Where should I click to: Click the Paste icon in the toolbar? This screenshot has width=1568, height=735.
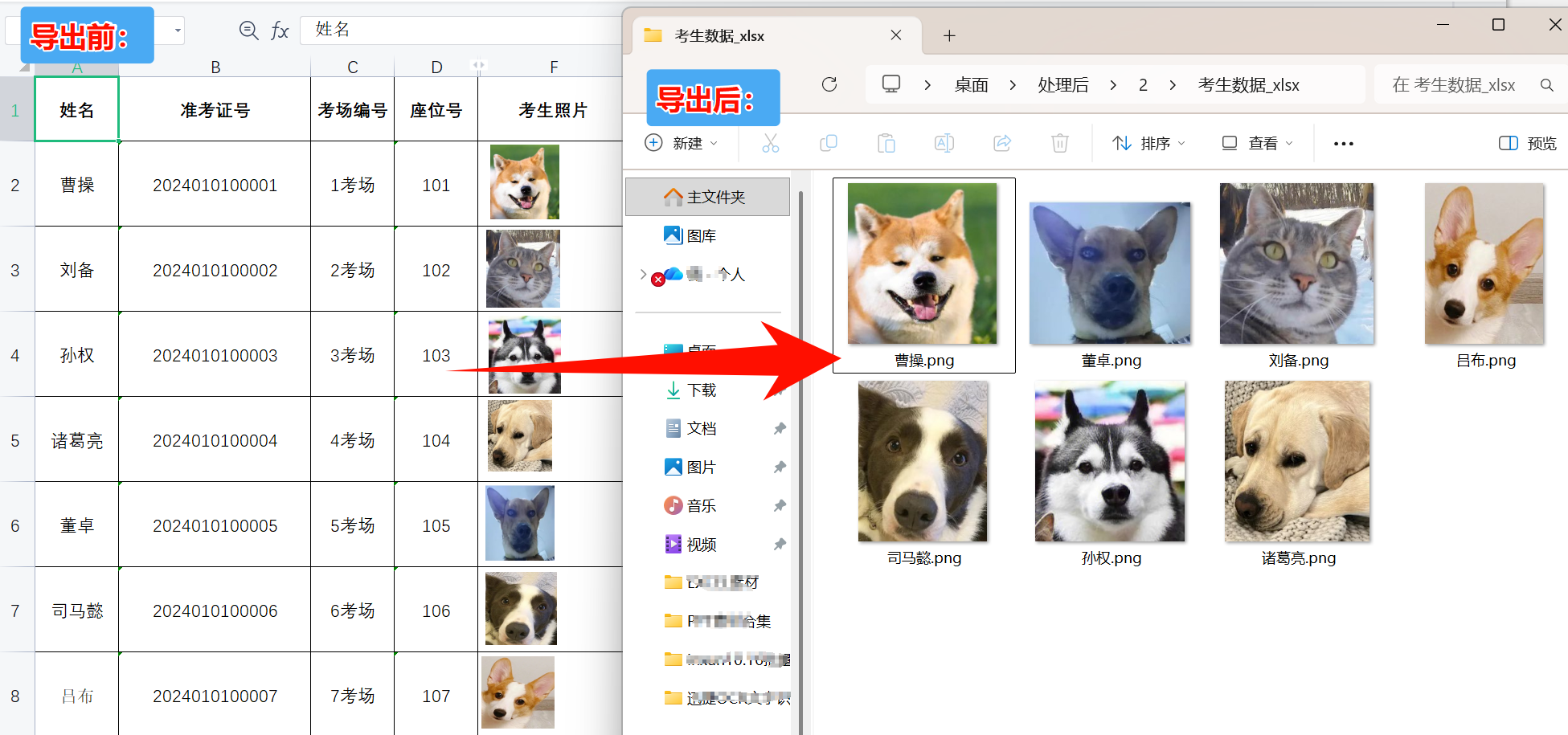(886, 143)
